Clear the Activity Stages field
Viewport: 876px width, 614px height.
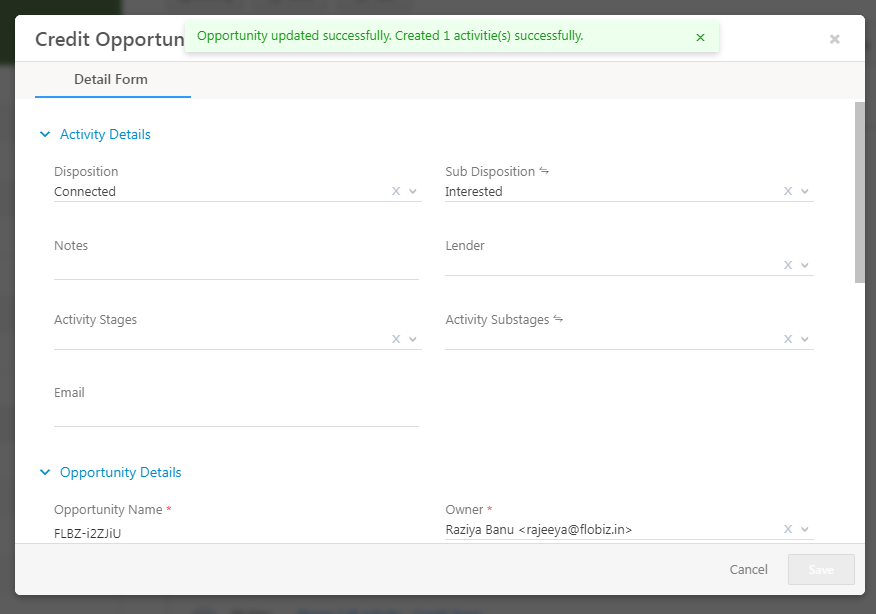[x=396, y=339]
